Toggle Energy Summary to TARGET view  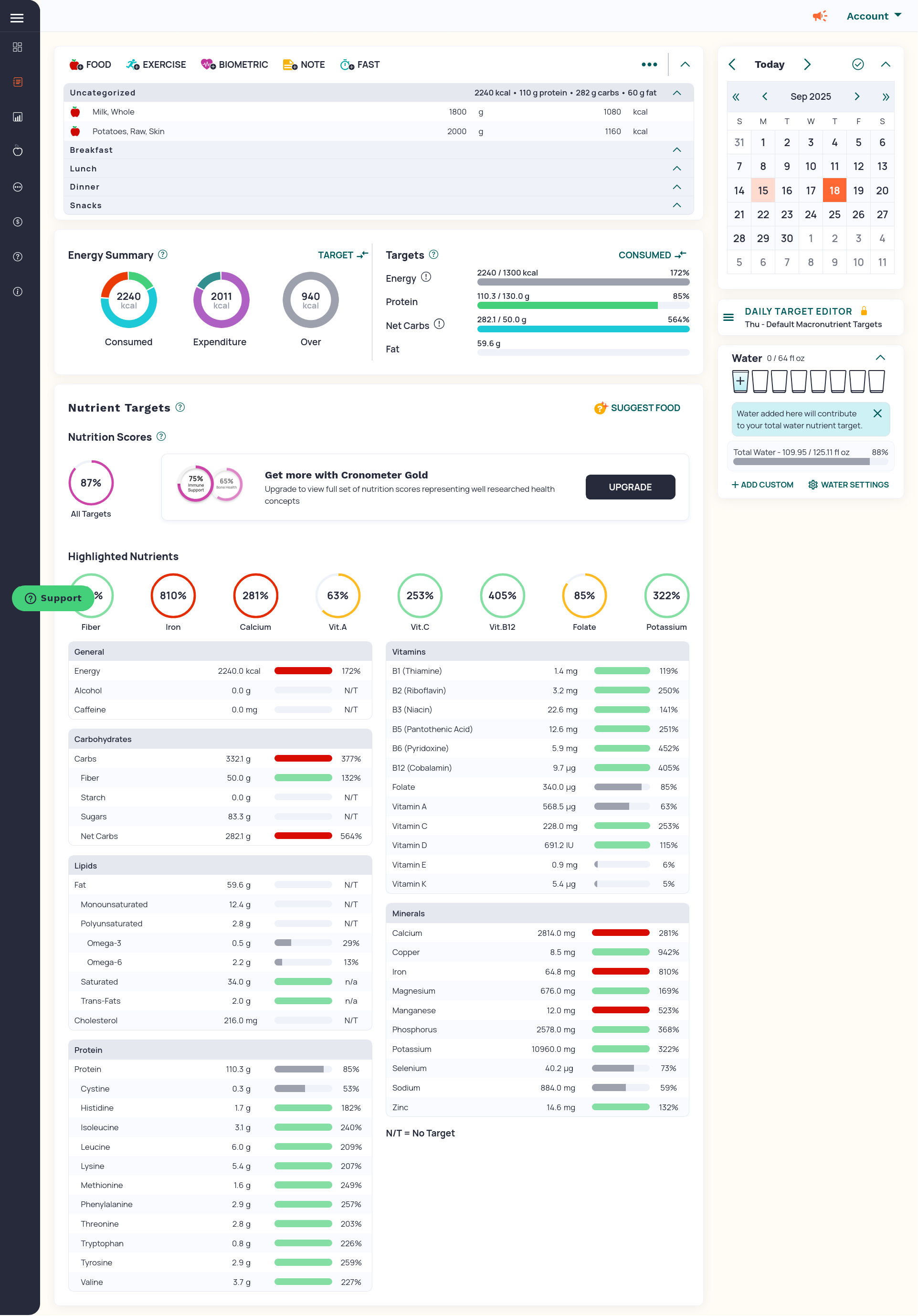343,255
